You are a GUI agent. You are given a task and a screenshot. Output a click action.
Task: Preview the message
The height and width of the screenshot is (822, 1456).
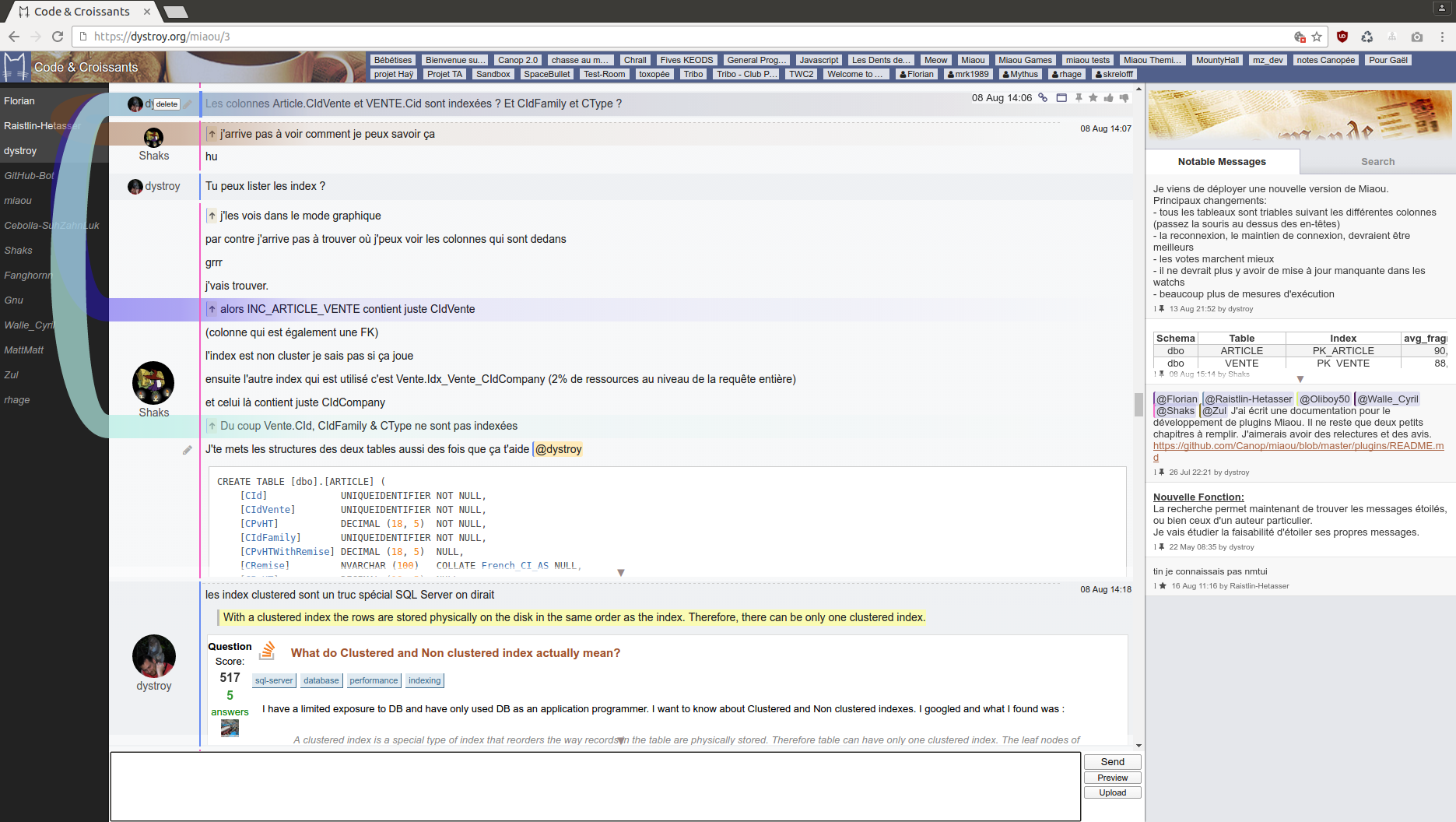(1113, 778)
